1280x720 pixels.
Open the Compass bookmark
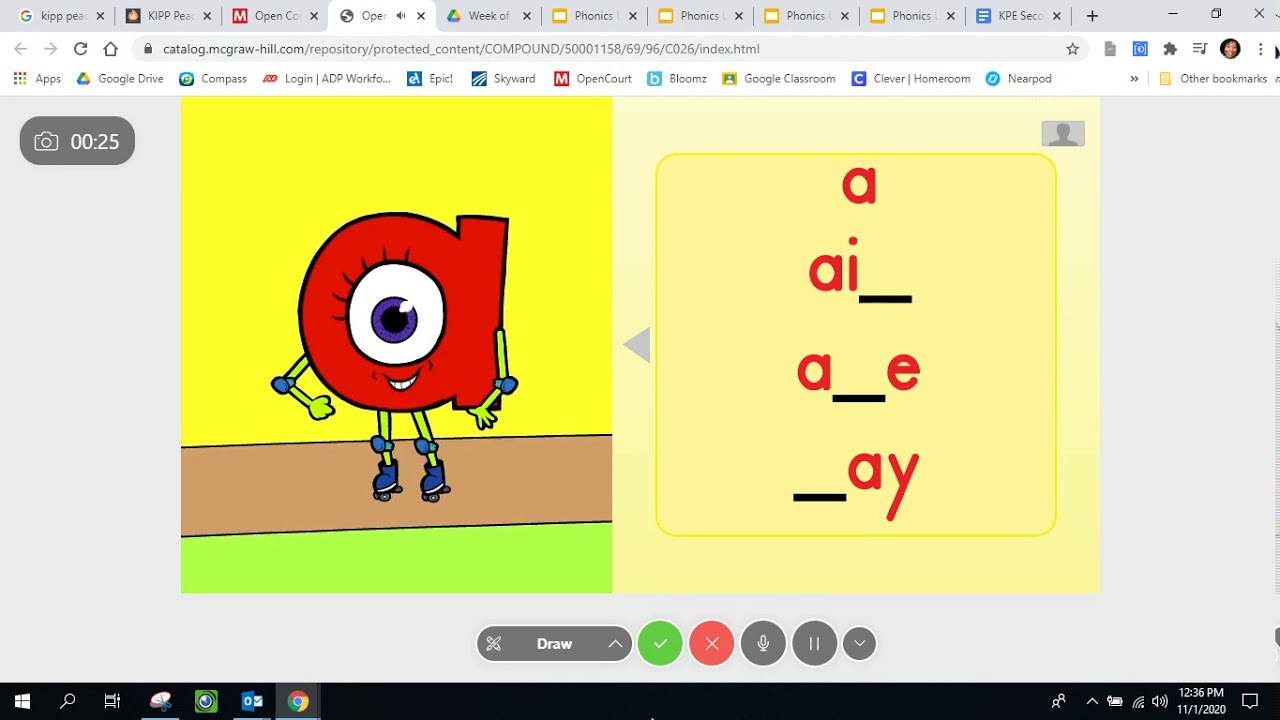[x=213, y=79]
